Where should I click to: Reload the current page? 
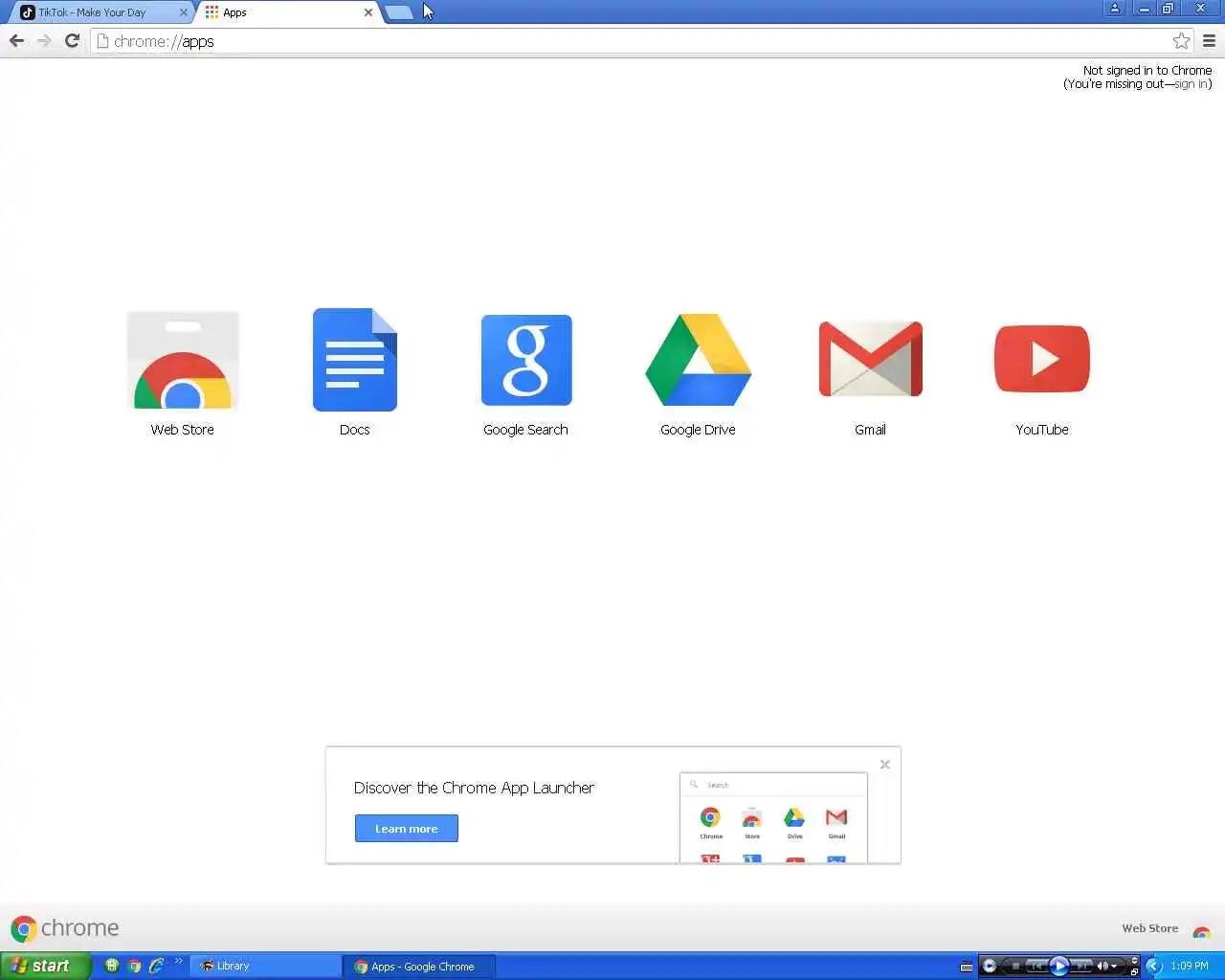pos(72,41)
